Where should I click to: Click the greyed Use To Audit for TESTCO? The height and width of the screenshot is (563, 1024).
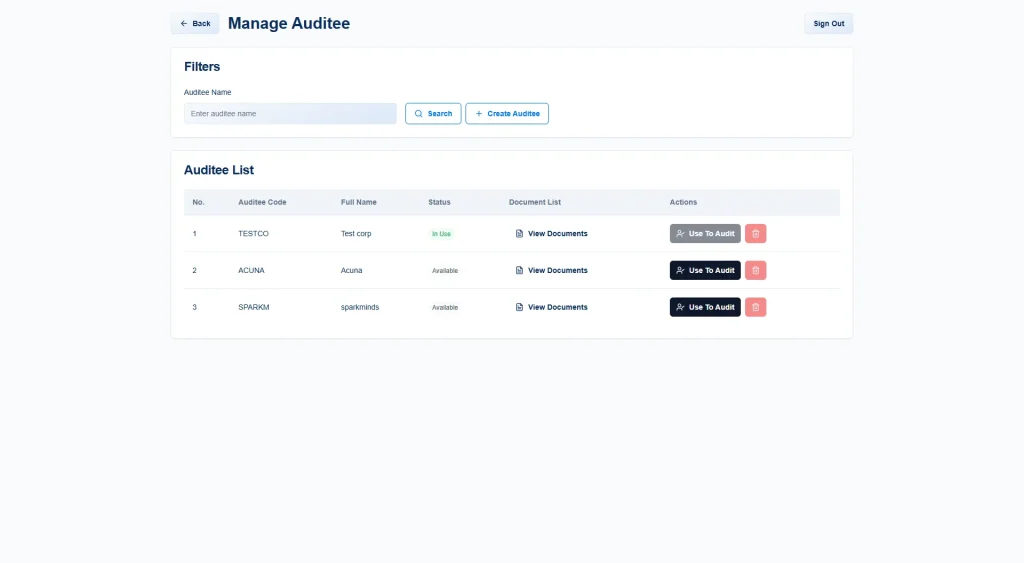click(x=705, y=234)
